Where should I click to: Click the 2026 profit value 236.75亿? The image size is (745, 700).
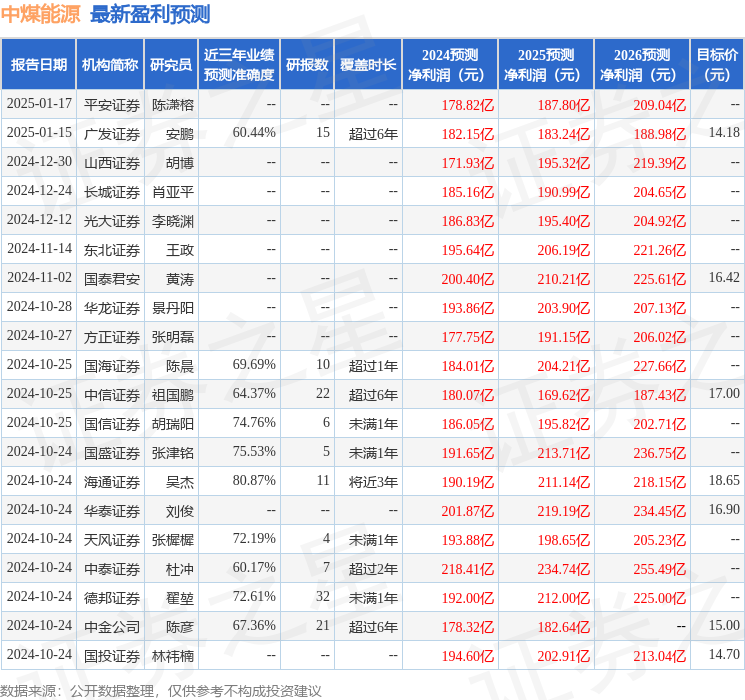[660, 453]
